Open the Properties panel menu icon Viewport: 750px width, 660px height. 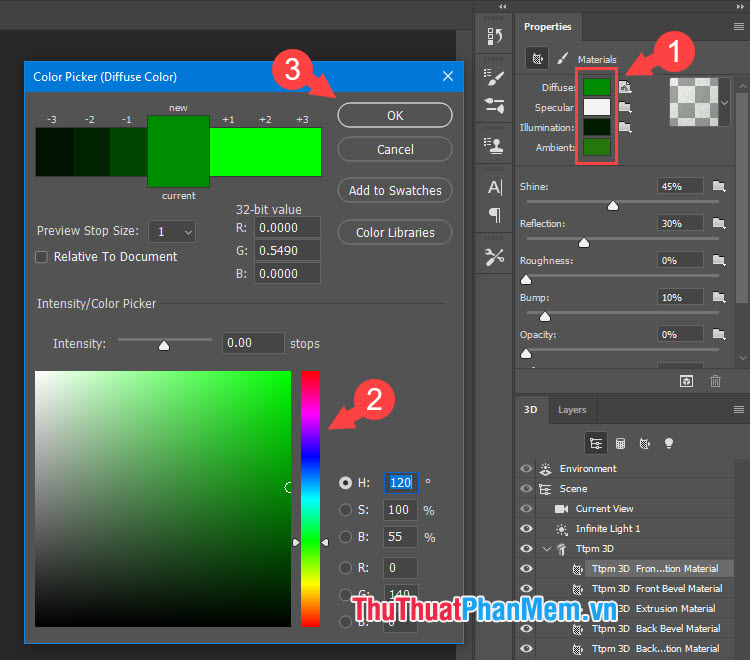[x=739, y=26]
